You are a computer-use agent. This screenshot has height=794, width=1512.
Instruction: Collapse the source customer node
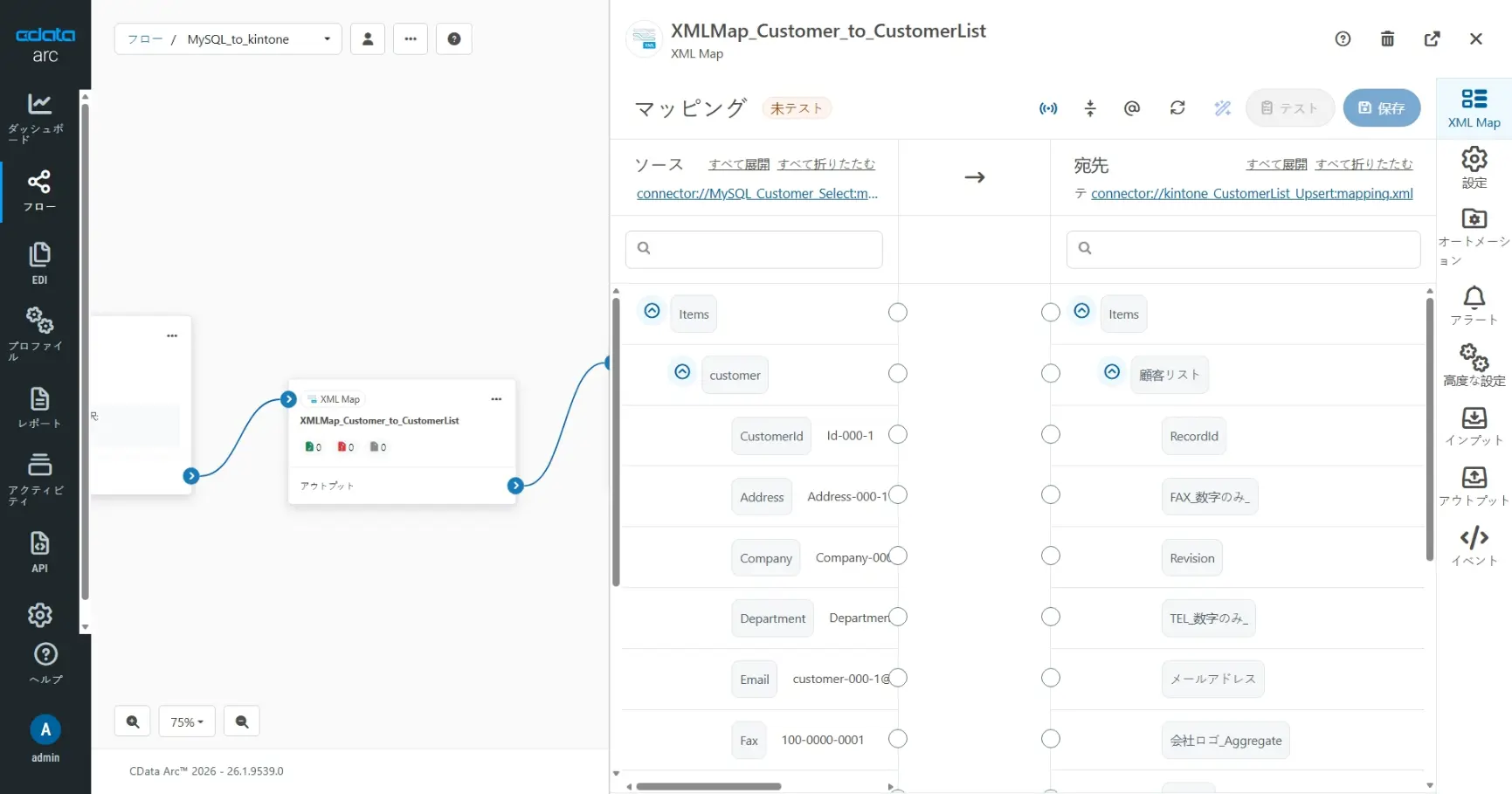tap(682, 372)
